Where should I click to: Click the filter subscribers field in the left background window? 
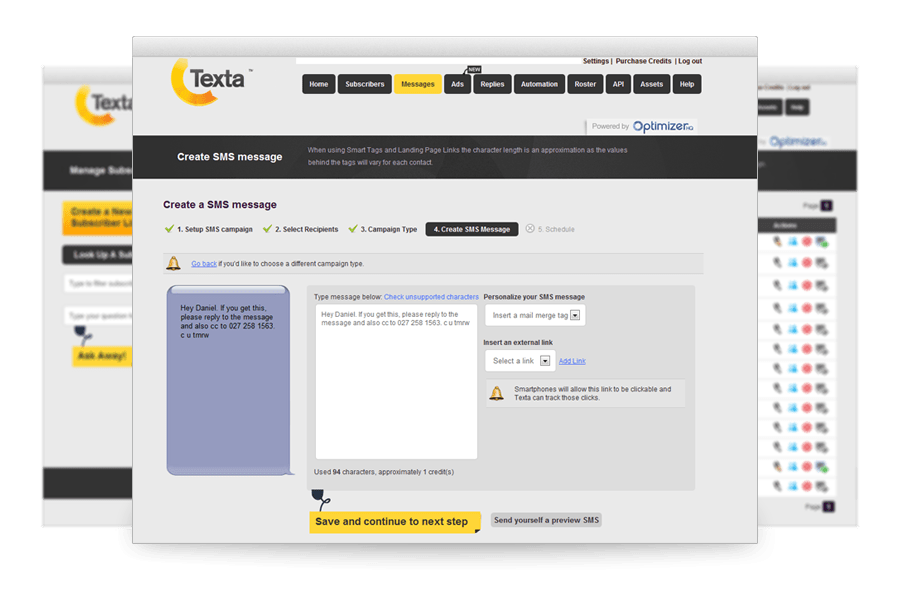99,283
